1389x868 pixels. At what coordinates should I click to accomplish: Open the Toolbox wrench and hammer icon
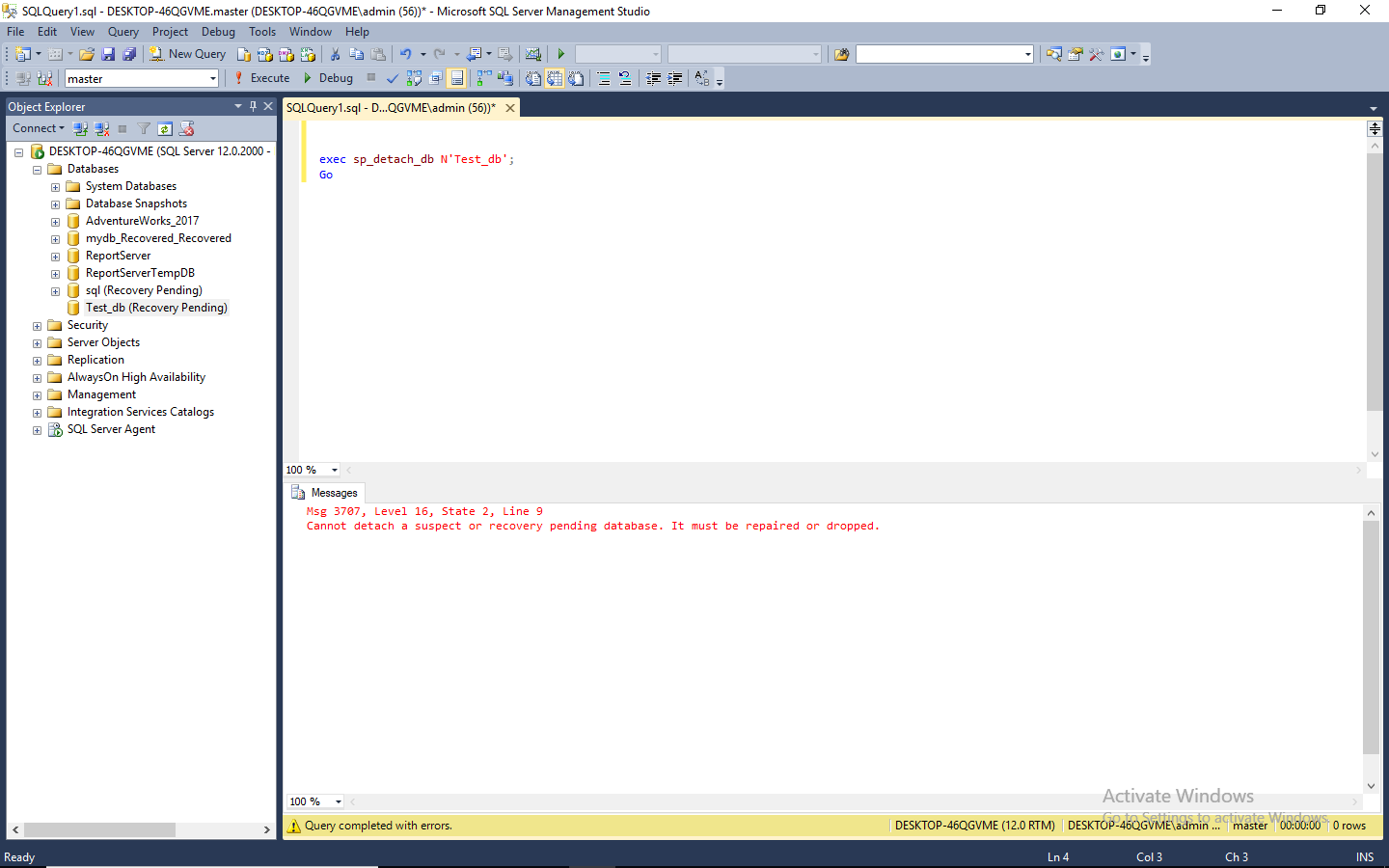coord(1096,54)
